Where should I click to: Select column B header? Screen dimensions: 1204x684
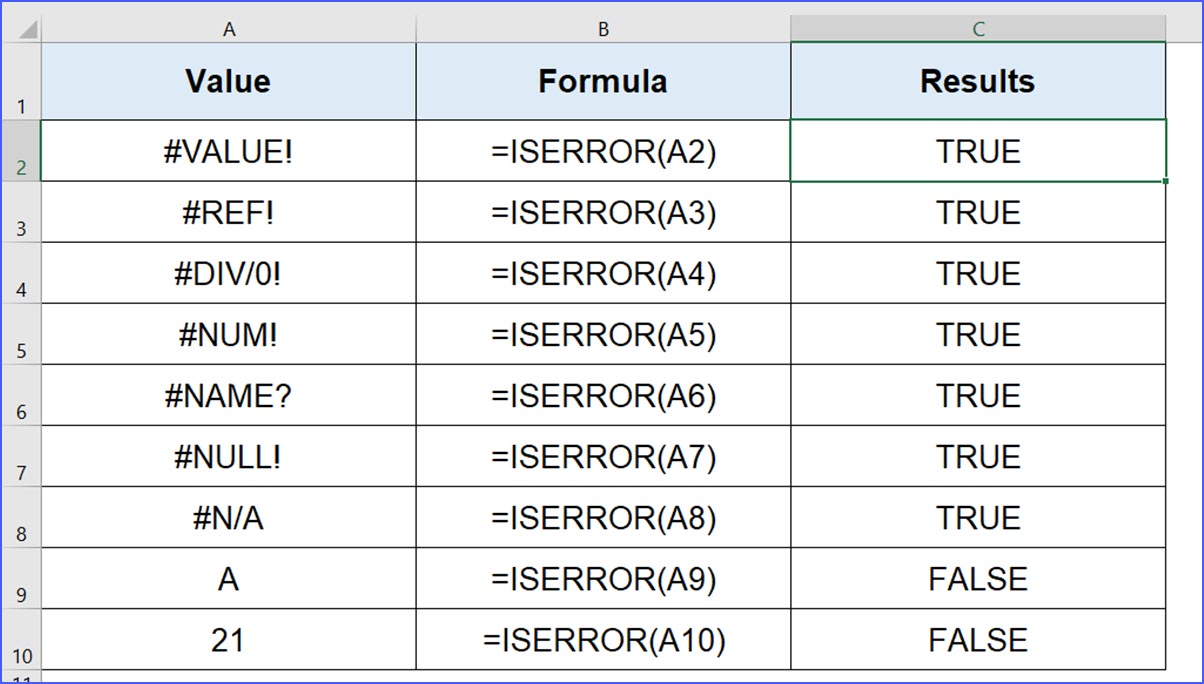click(x=603, y=30)
